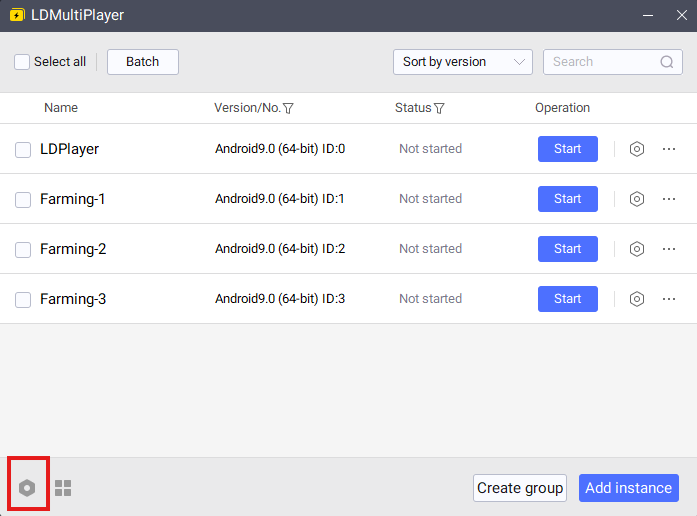Image resolution: width=697 pixels, height=516 pixels.
Task: Open the Sort by version dropdown
Action: 463,62
